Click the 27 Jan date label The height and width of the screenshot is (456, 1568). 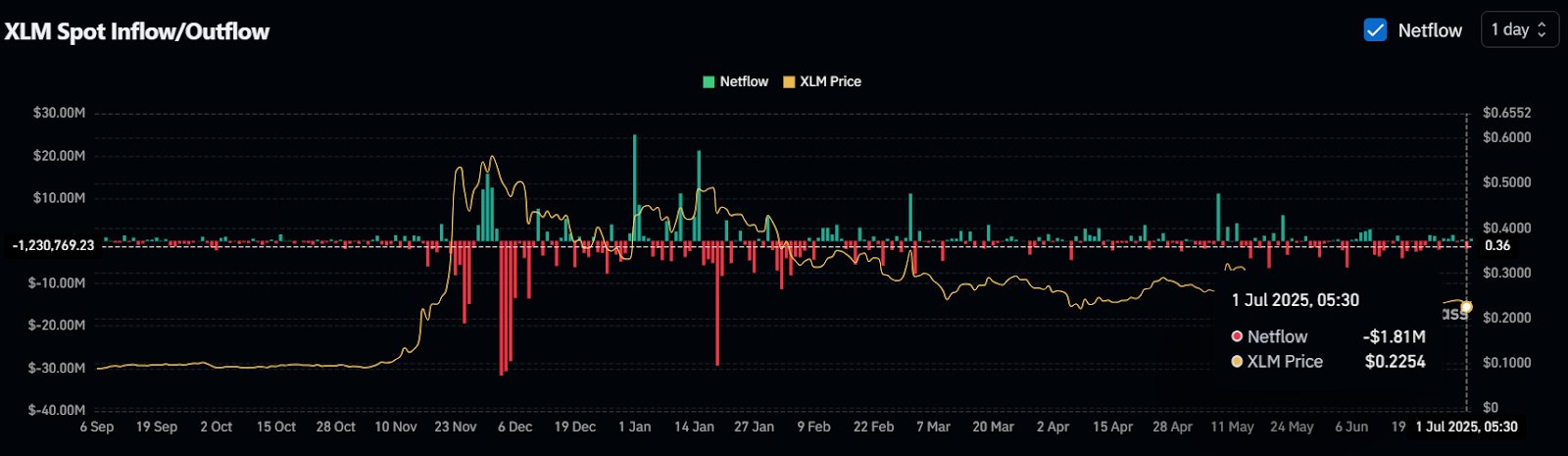755,427
